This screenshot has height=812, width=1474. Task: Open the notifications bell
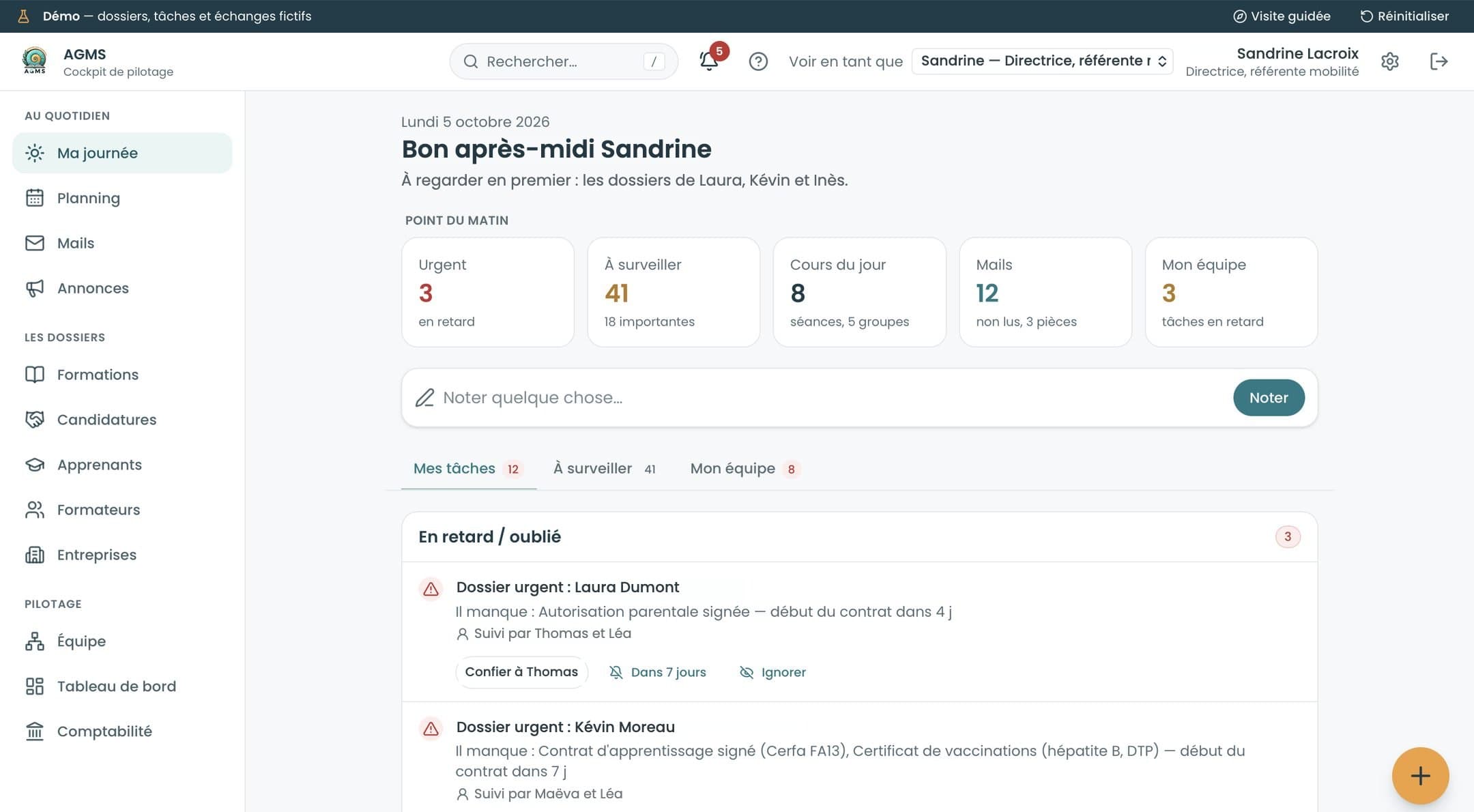coord(709,61)
